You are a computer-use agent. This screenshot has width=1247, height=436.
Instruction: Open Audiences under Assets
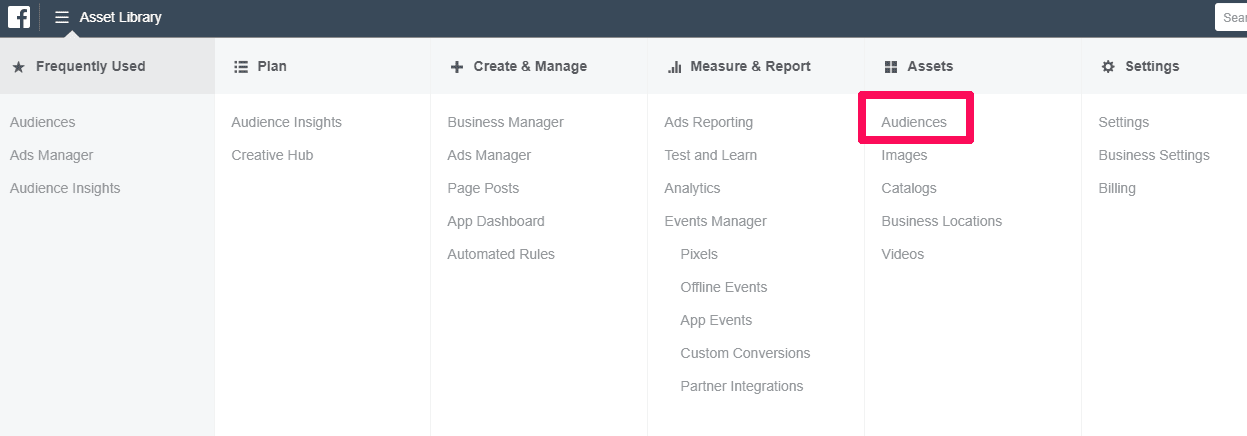pyautogui.click(x=914, y=122)
